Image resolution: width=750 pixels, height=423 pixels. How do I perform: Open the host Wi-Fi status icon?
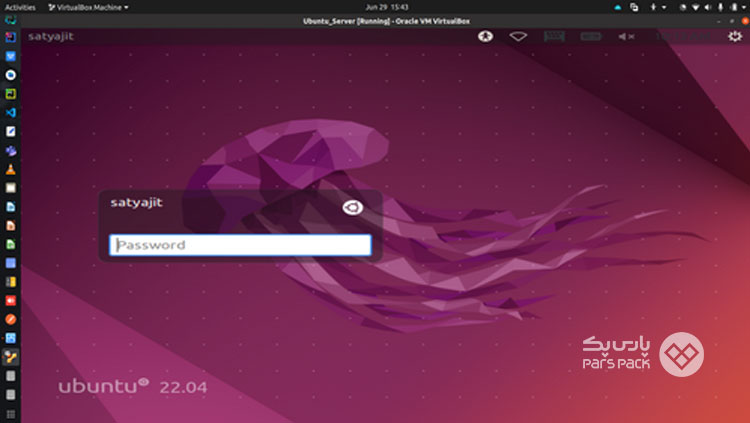pos(695,7)
